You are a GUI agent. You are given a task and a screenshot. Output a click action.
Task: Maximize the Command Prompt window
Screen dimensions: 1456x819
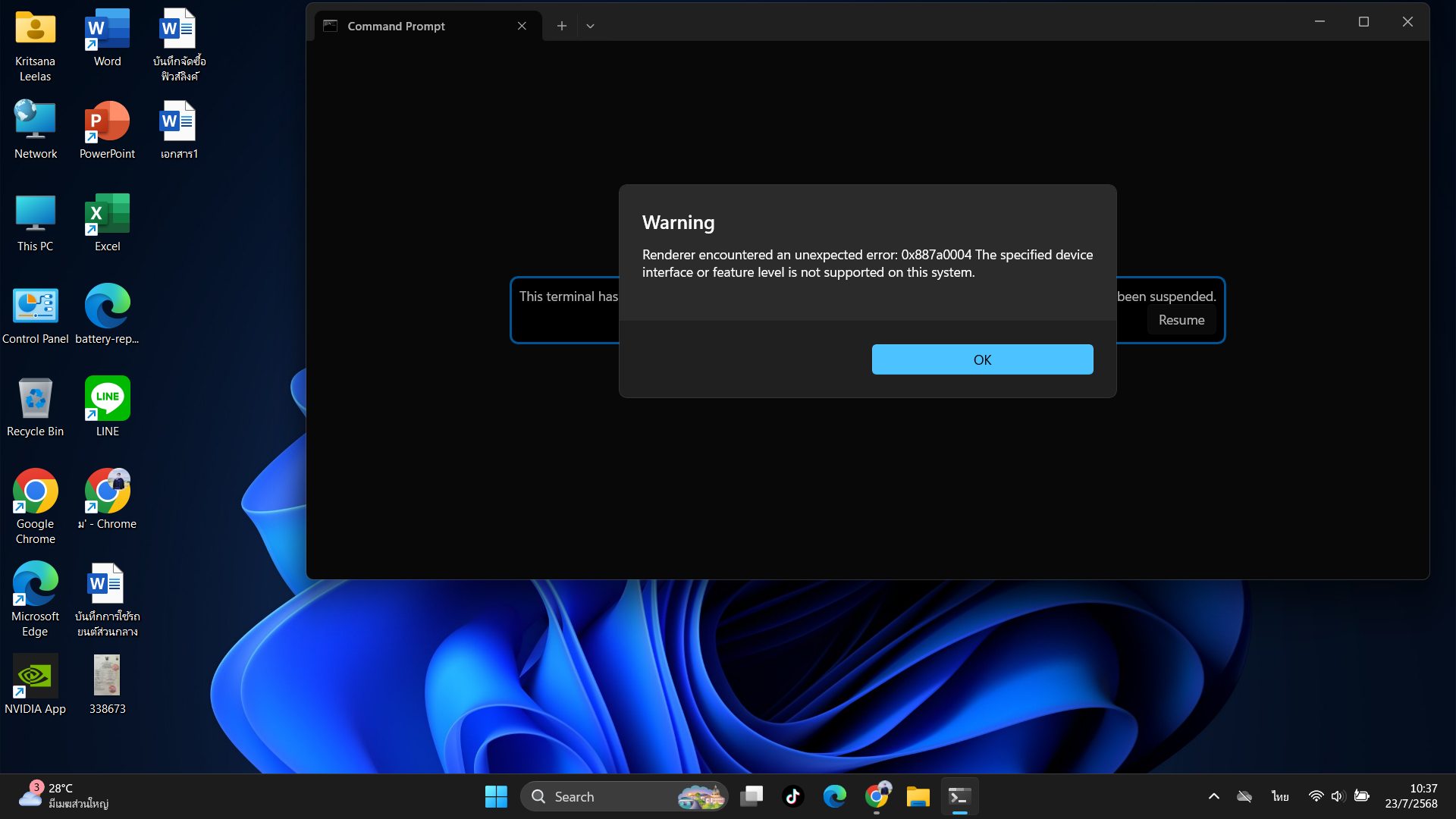point(1363,22)
